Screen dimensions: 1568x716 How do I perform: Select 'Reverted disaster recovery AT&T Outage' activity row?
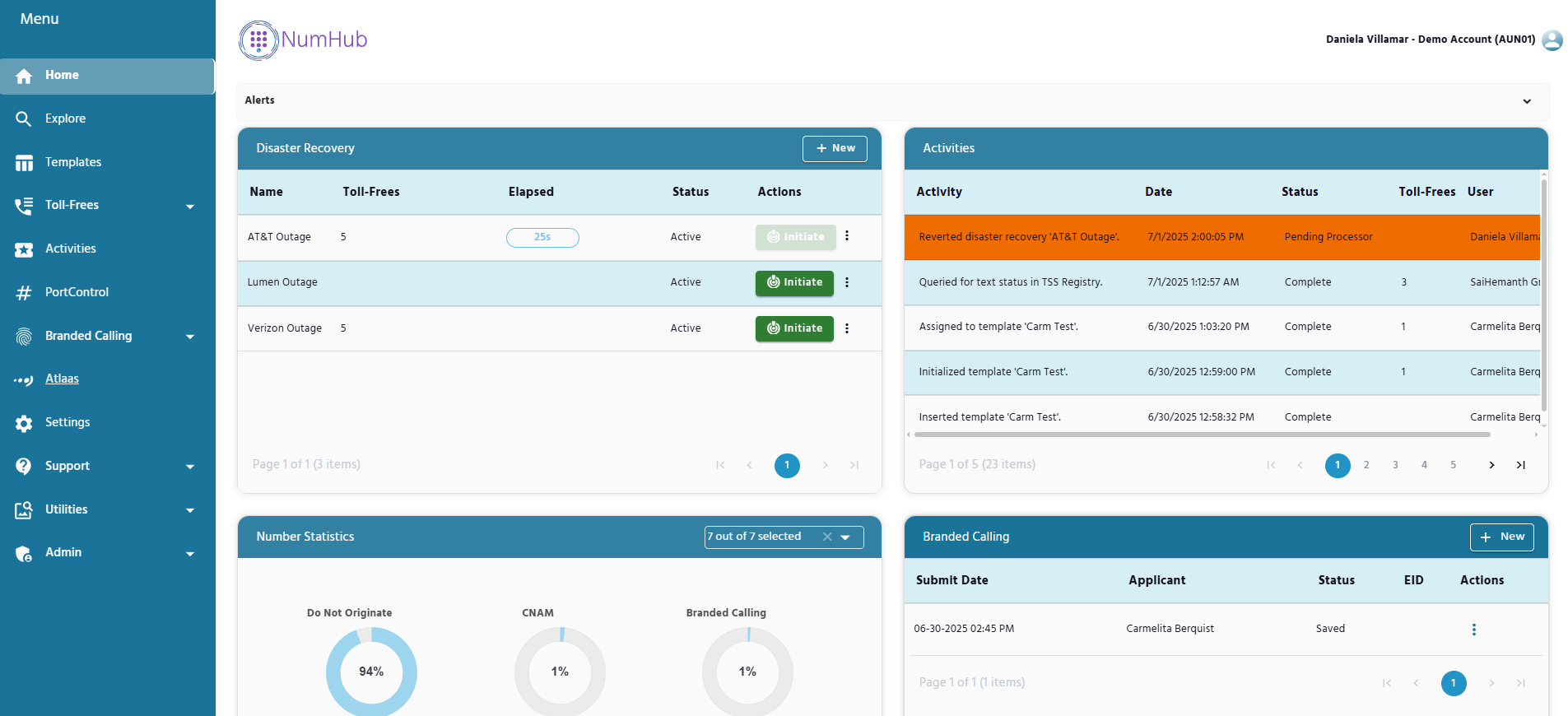[x=1222, y=237]
